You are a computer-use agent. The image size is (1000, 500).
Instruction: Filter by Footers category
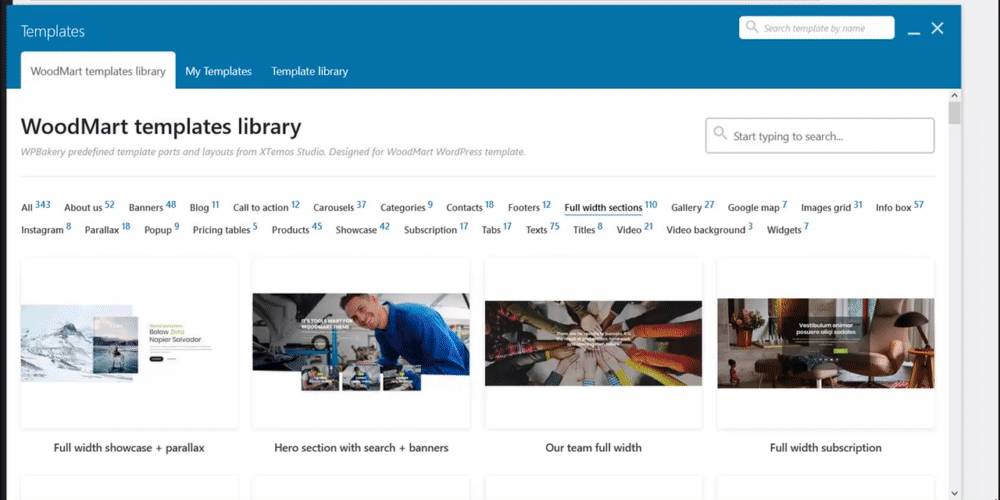pos(529,207)
